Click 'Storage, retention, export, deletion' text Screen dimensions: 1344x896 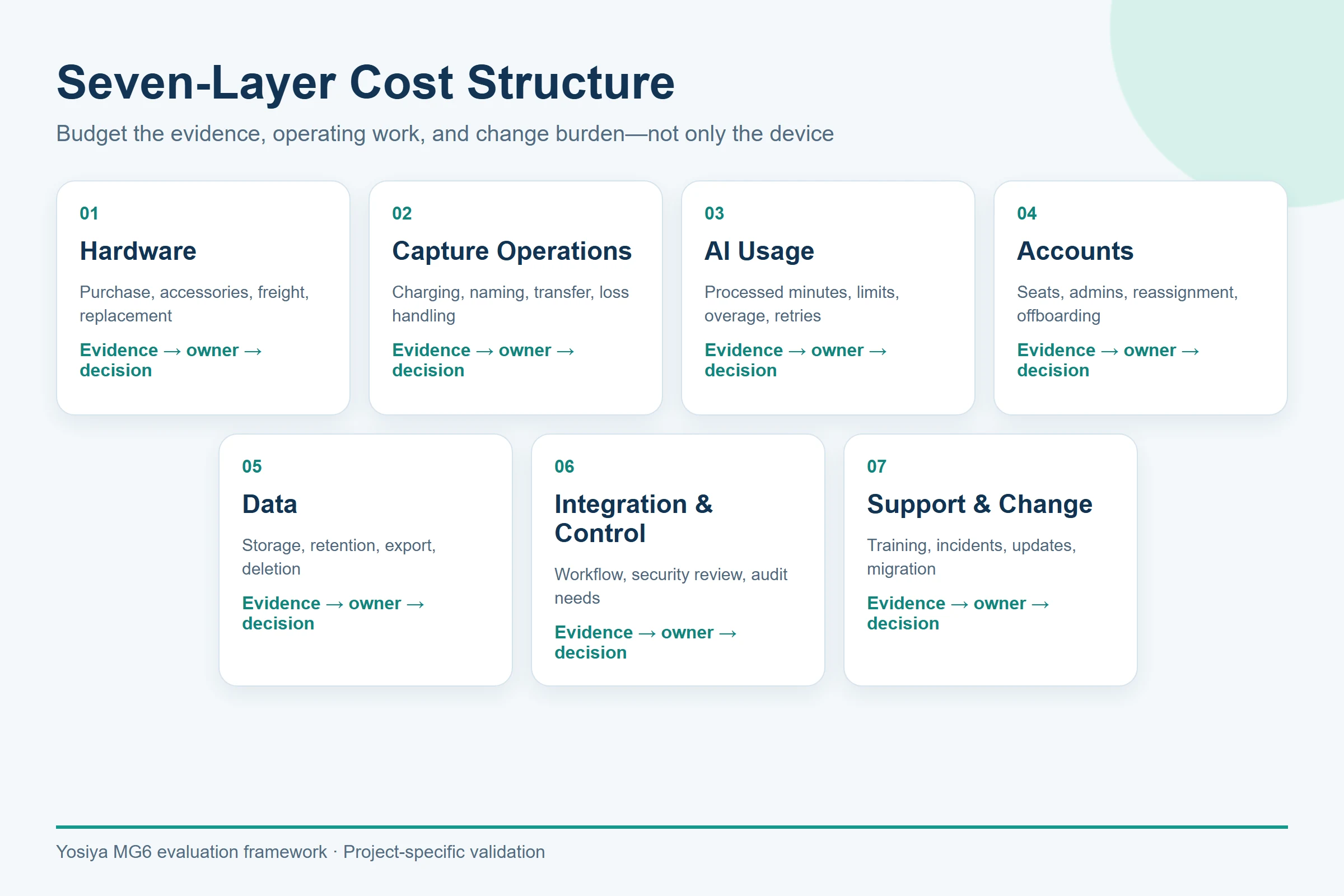339,557
